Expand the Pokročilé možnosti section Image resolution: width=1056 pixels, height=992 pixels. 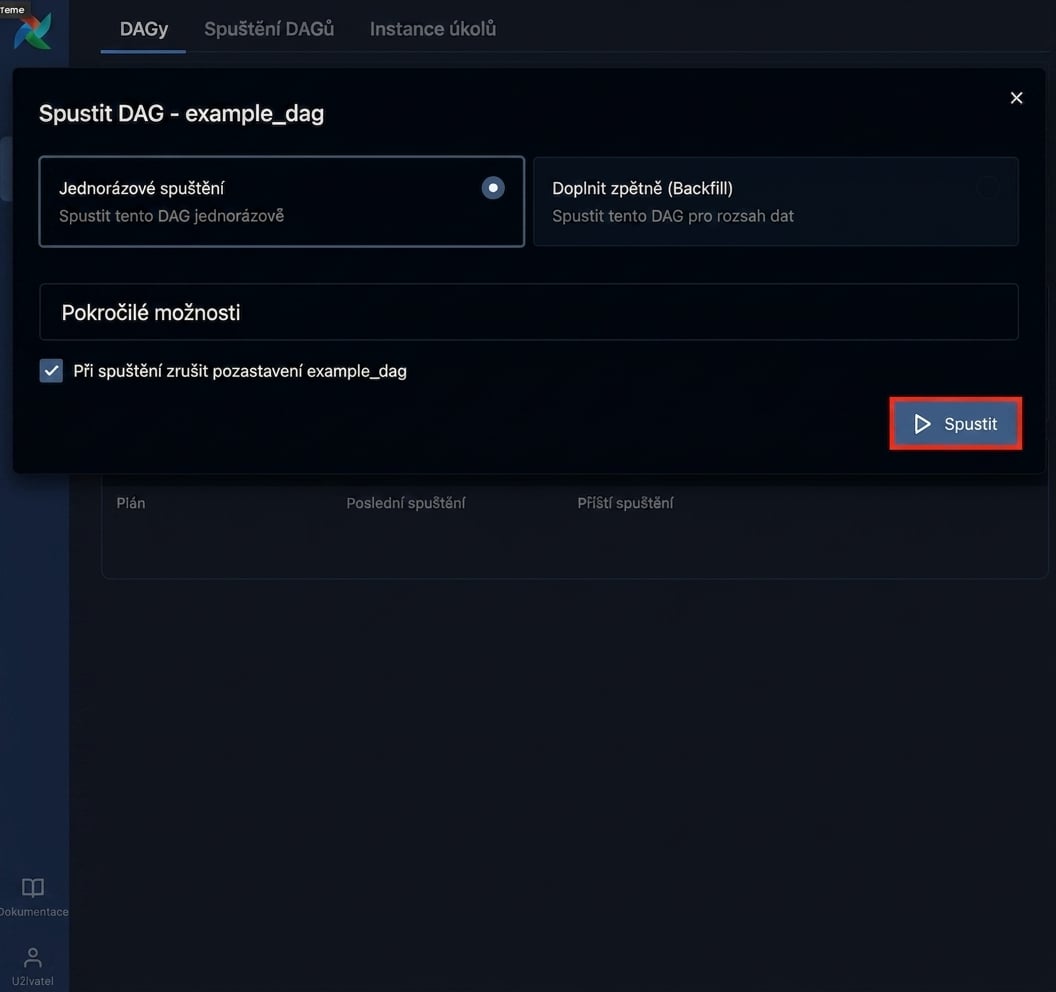point(529,312)
